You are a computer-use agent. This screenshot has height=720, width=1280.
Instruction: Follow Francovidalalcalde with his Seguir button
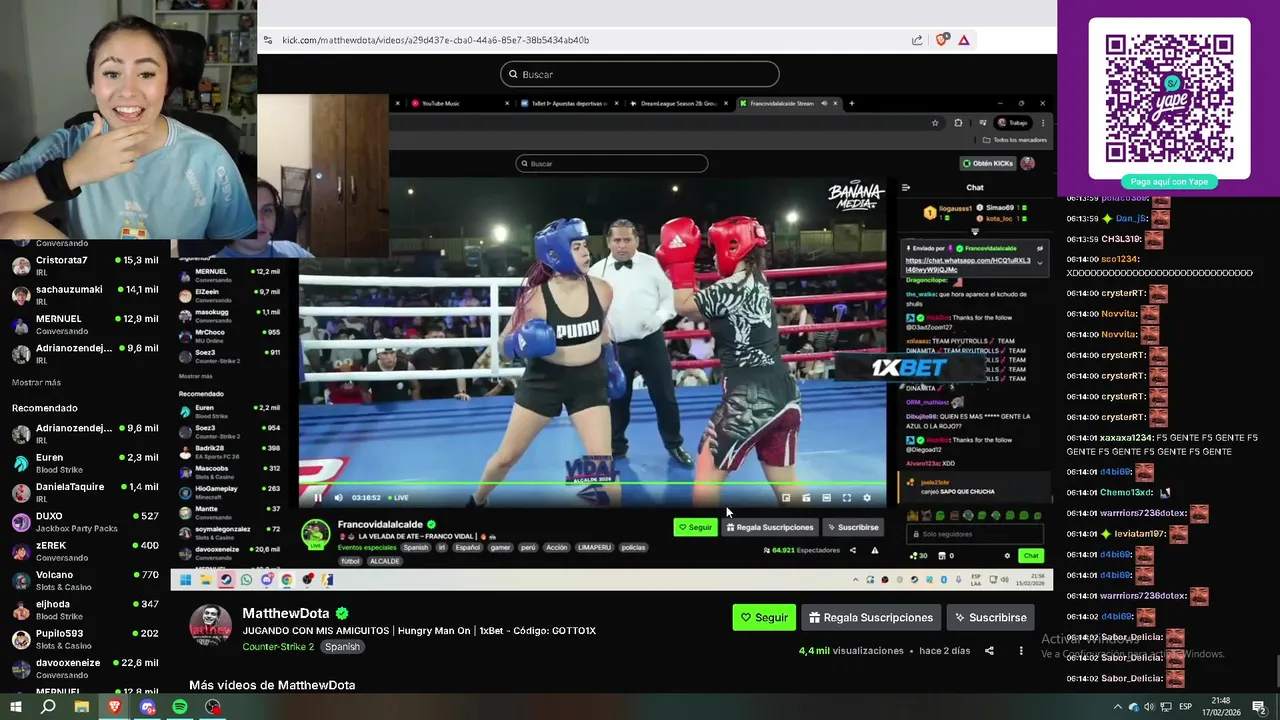pos(695,527)
